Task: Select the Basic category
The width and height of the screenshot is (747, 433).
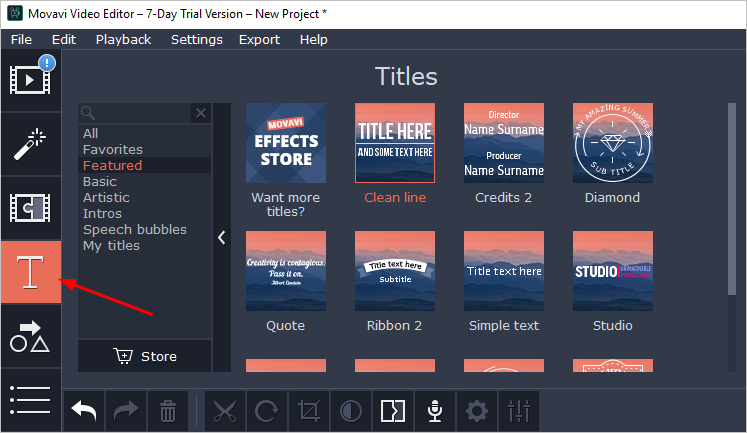Action: pyautogui.click(x=144, y=181)
